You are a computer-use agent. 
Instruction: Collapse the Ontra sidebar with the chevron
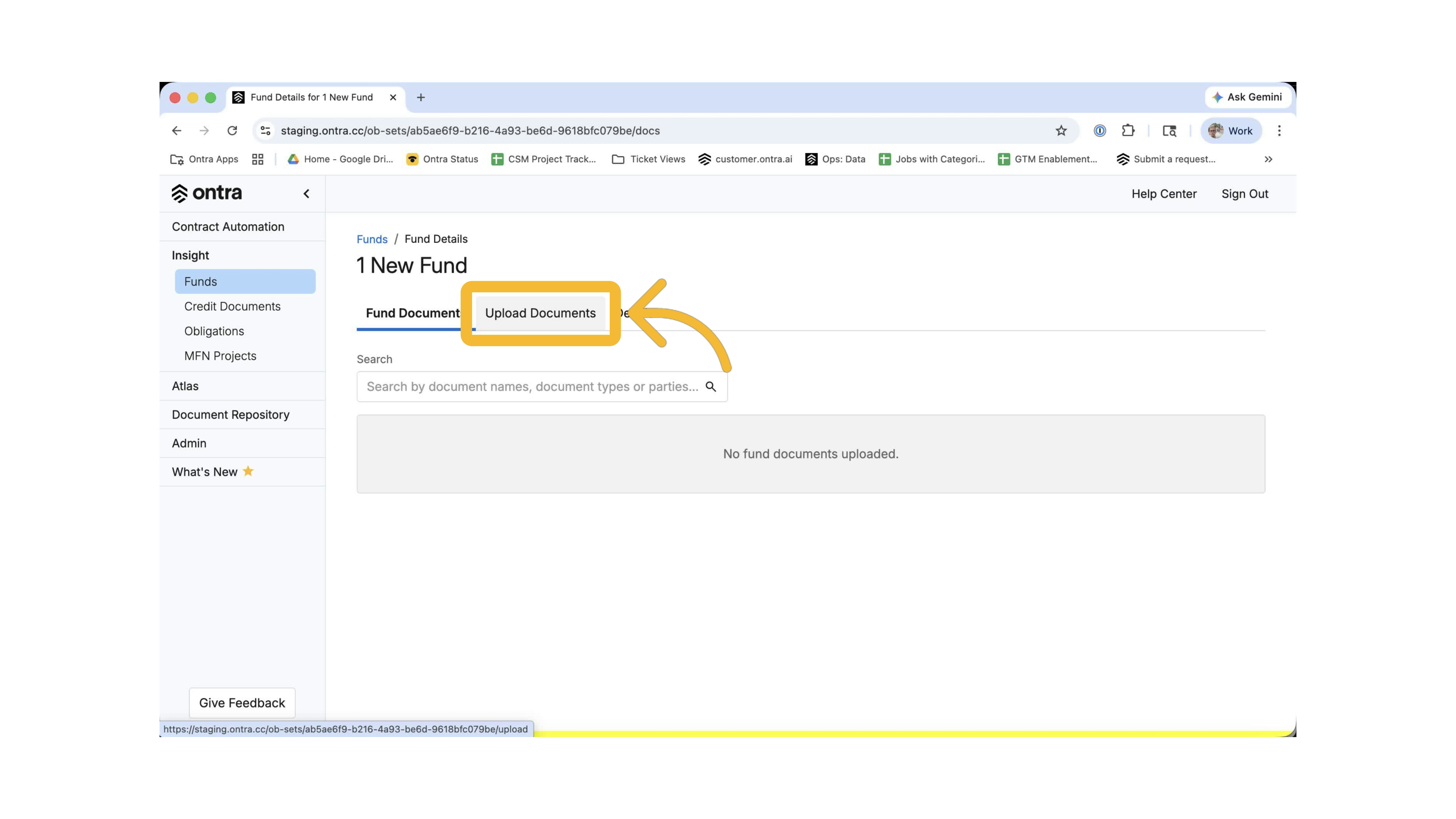pyautogui.click(x=306, y=194)
